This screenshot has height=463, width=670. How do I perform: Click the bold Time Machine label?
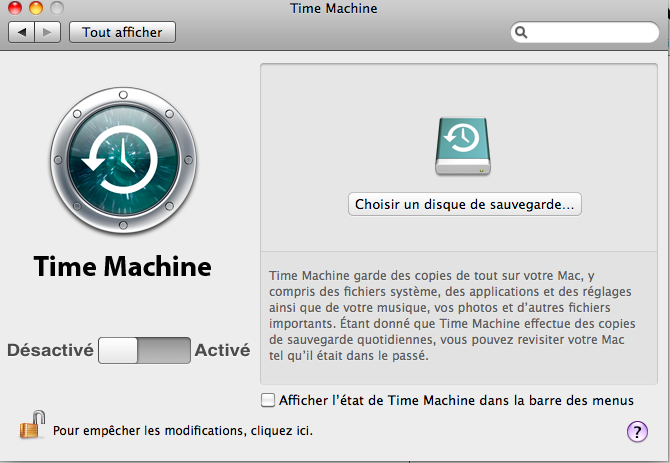[x=122, y=267]
